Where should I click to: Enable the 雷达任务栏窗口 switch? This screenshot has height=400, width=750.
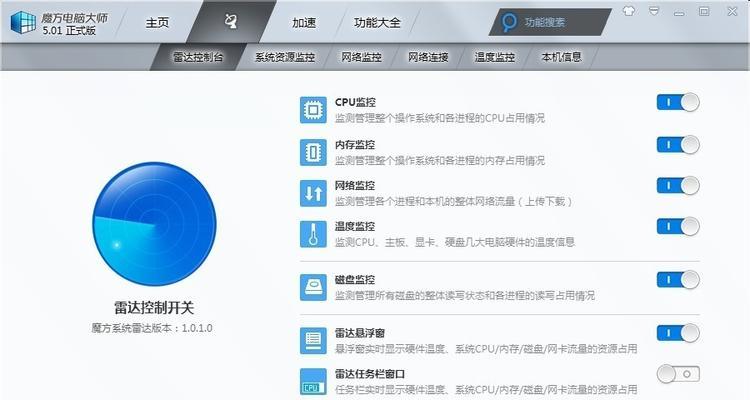click(678, 374)
